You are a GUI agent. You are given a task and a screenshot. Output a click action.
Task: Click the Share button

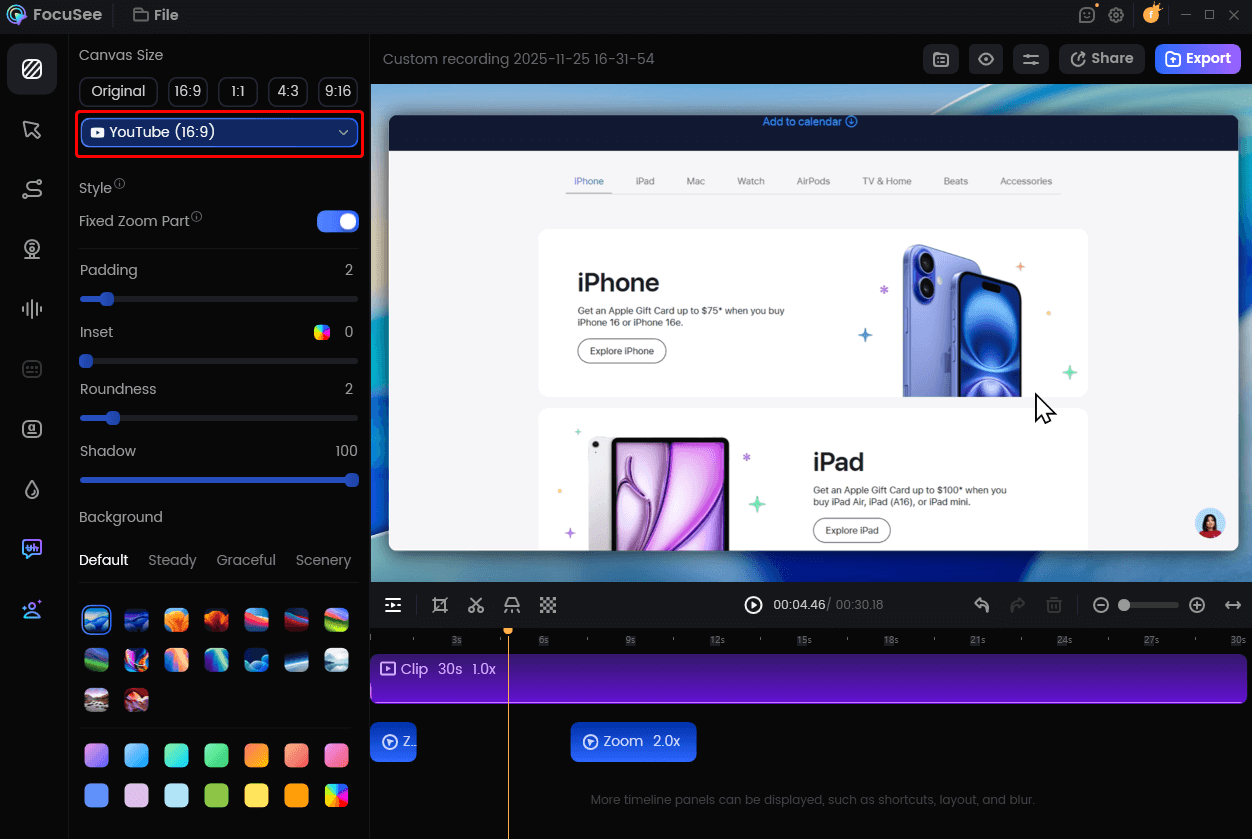pos(1101,59)
